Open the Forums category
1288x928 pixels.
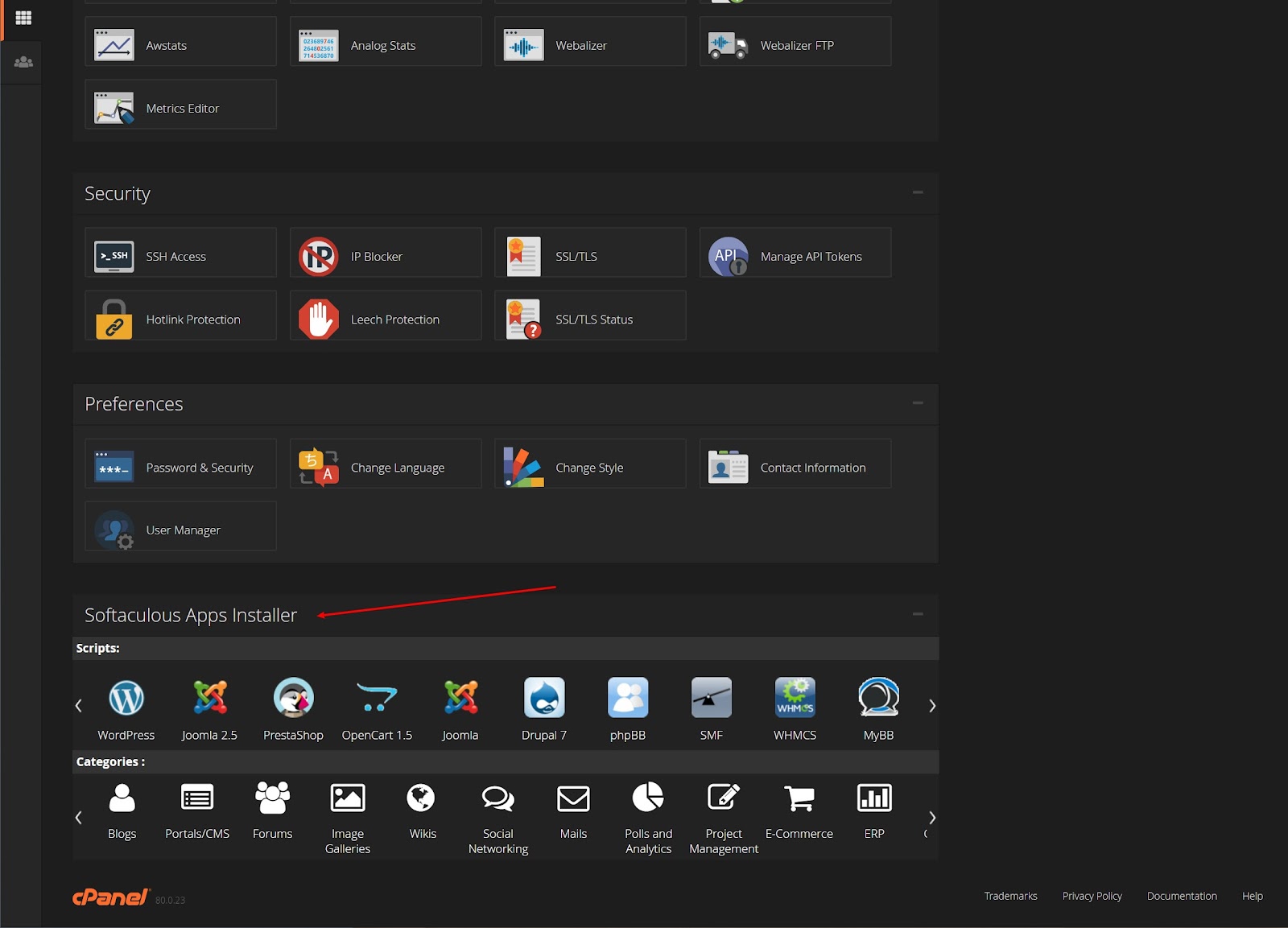click(x=272, y=811)
